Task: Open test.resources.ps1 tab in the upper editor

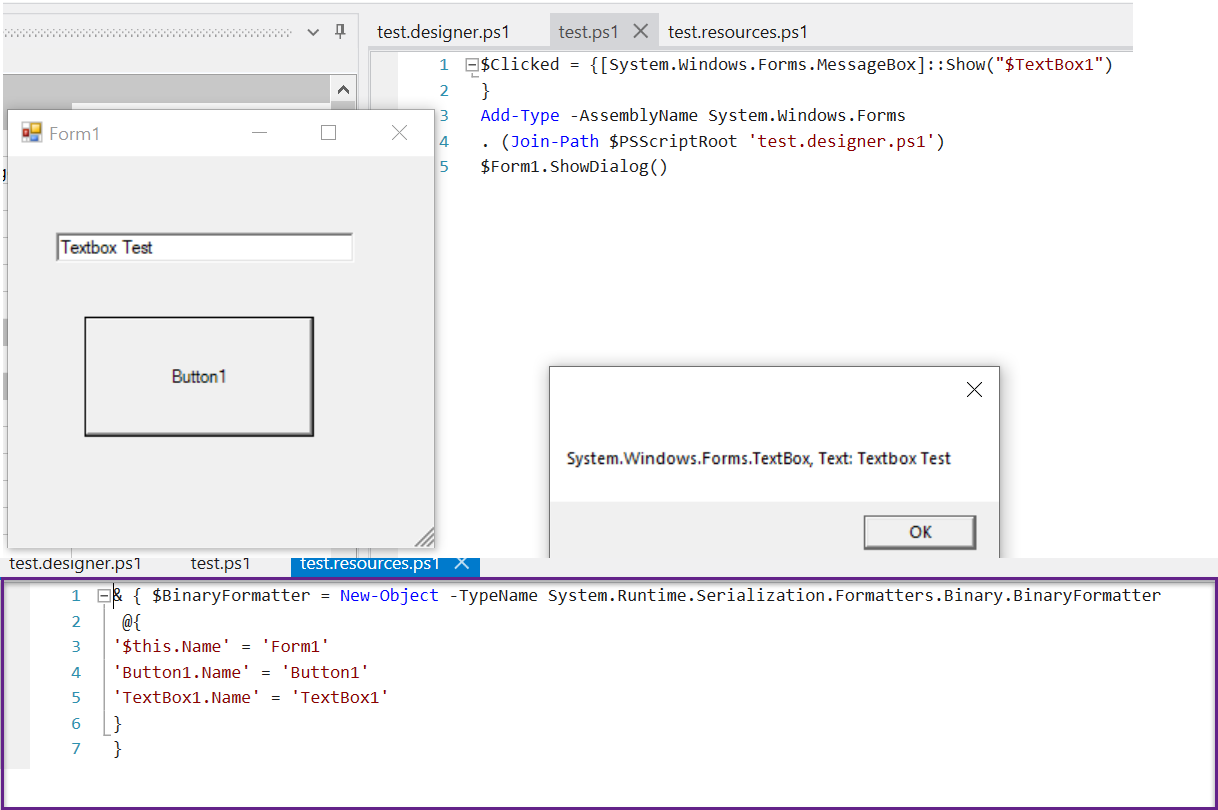Action: [x=737, y=32]
